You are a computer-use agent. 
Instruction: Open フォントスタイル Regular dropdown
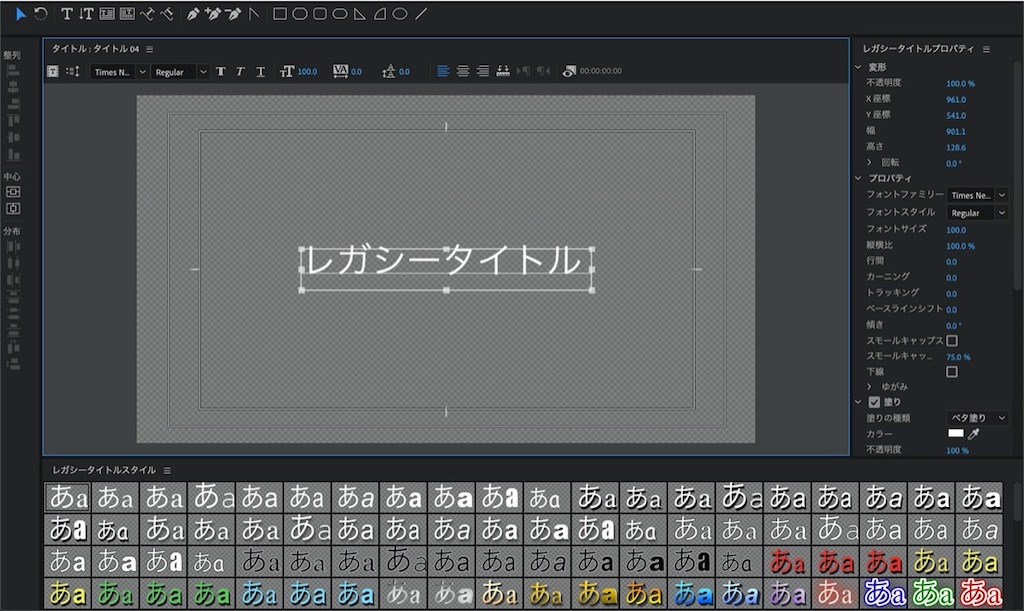pyautogui.click(x=978, y=213)
